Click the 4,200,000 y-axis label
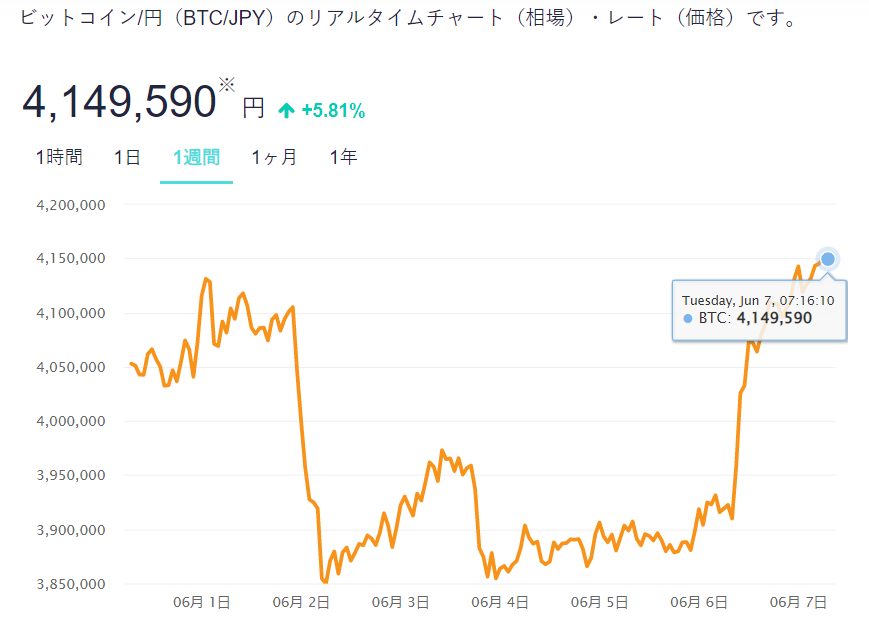The width and height of the screenshot is (869, 622). [71, 205]
